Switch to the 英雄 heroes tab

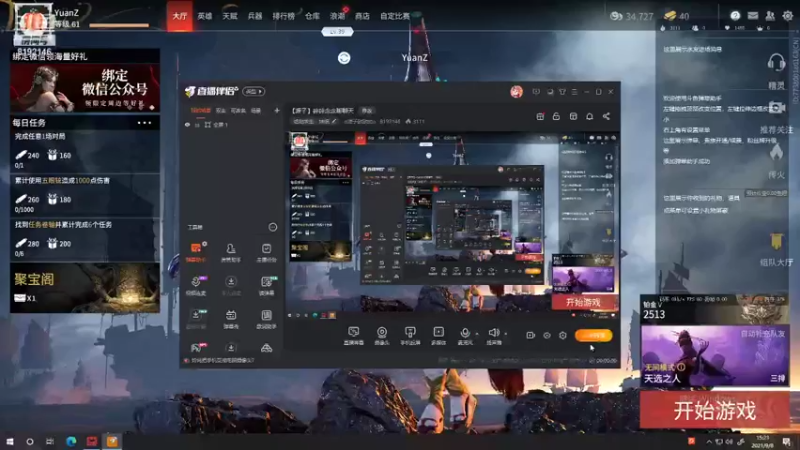click(205, 16)
